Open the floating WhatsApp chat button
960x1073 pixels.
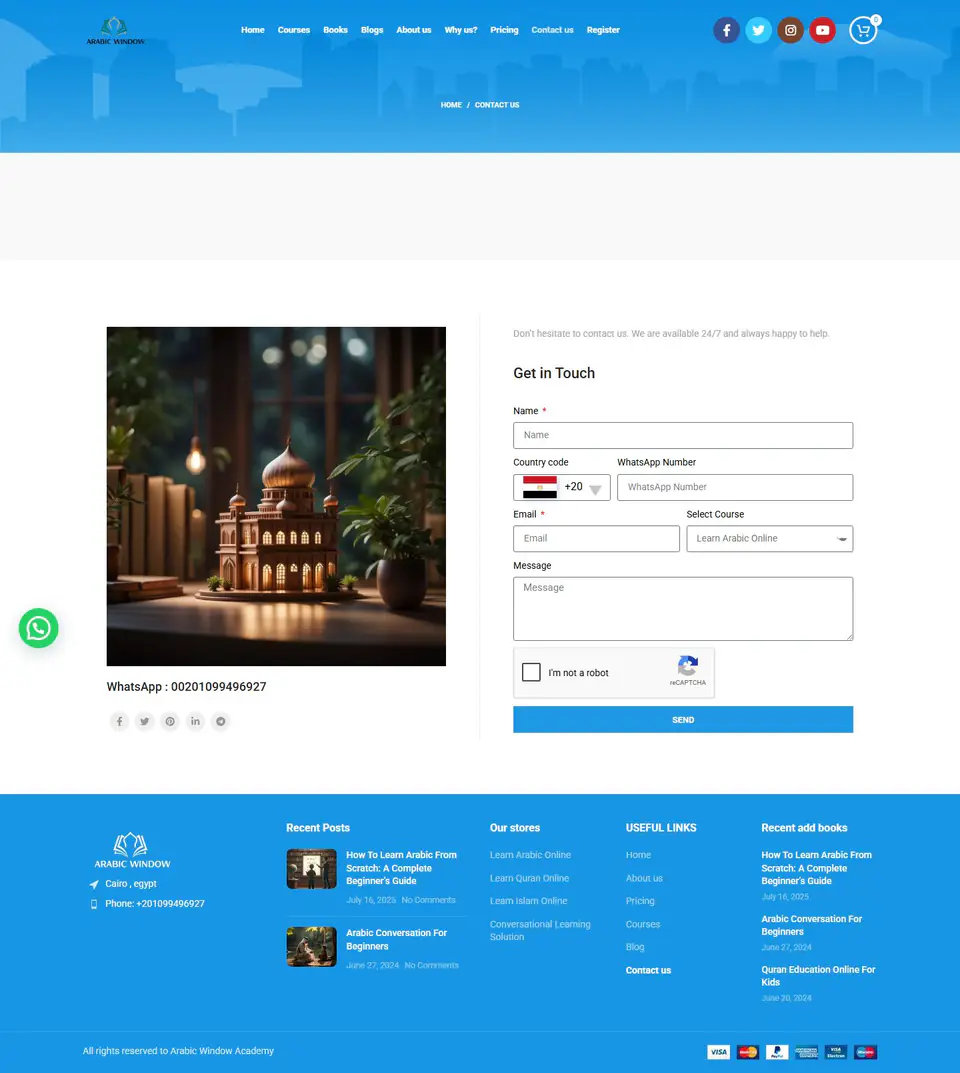tap(38, 628)
